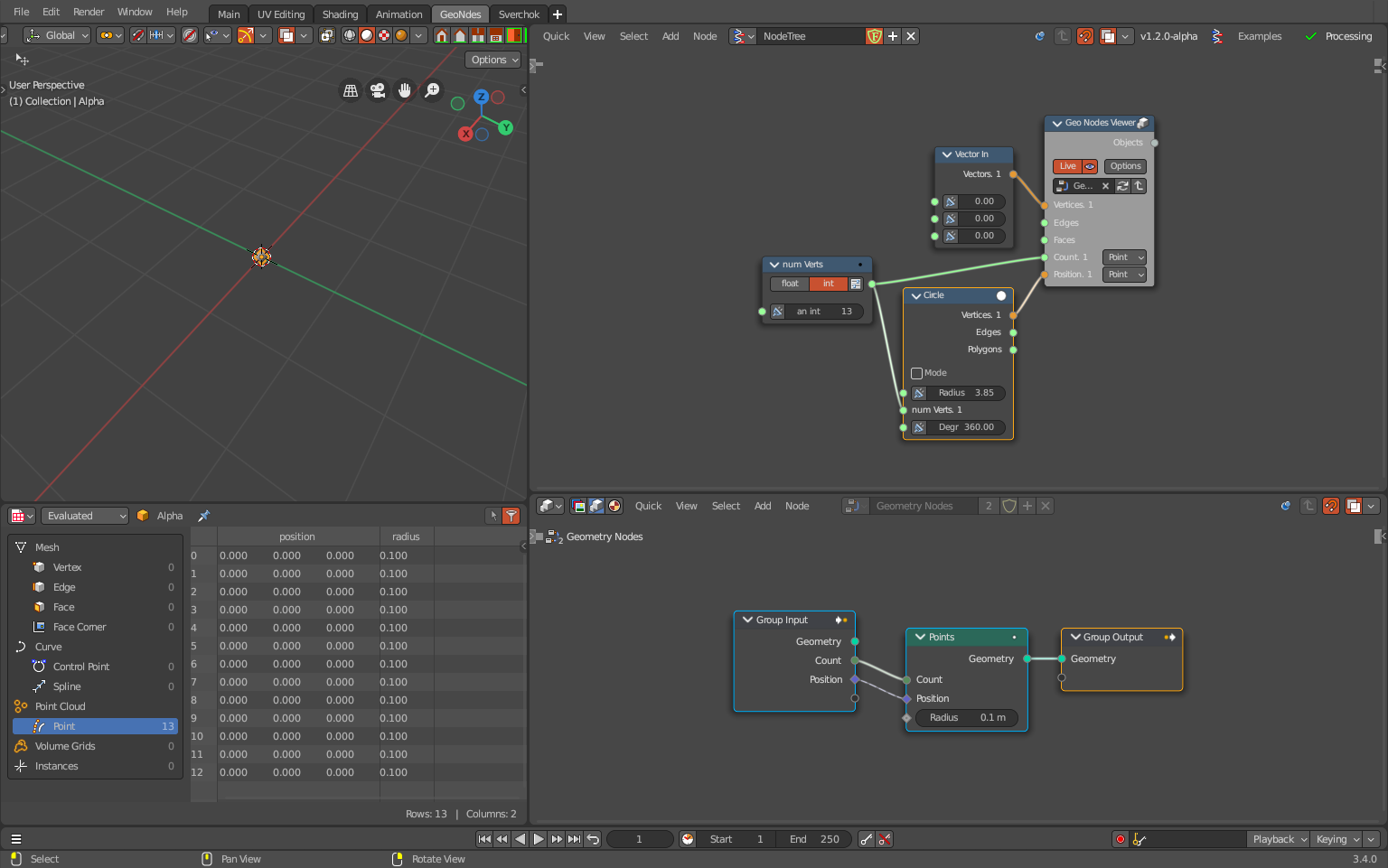Switch to the Animation workspace tab
1388x868 pixels.
pos(399,14)
